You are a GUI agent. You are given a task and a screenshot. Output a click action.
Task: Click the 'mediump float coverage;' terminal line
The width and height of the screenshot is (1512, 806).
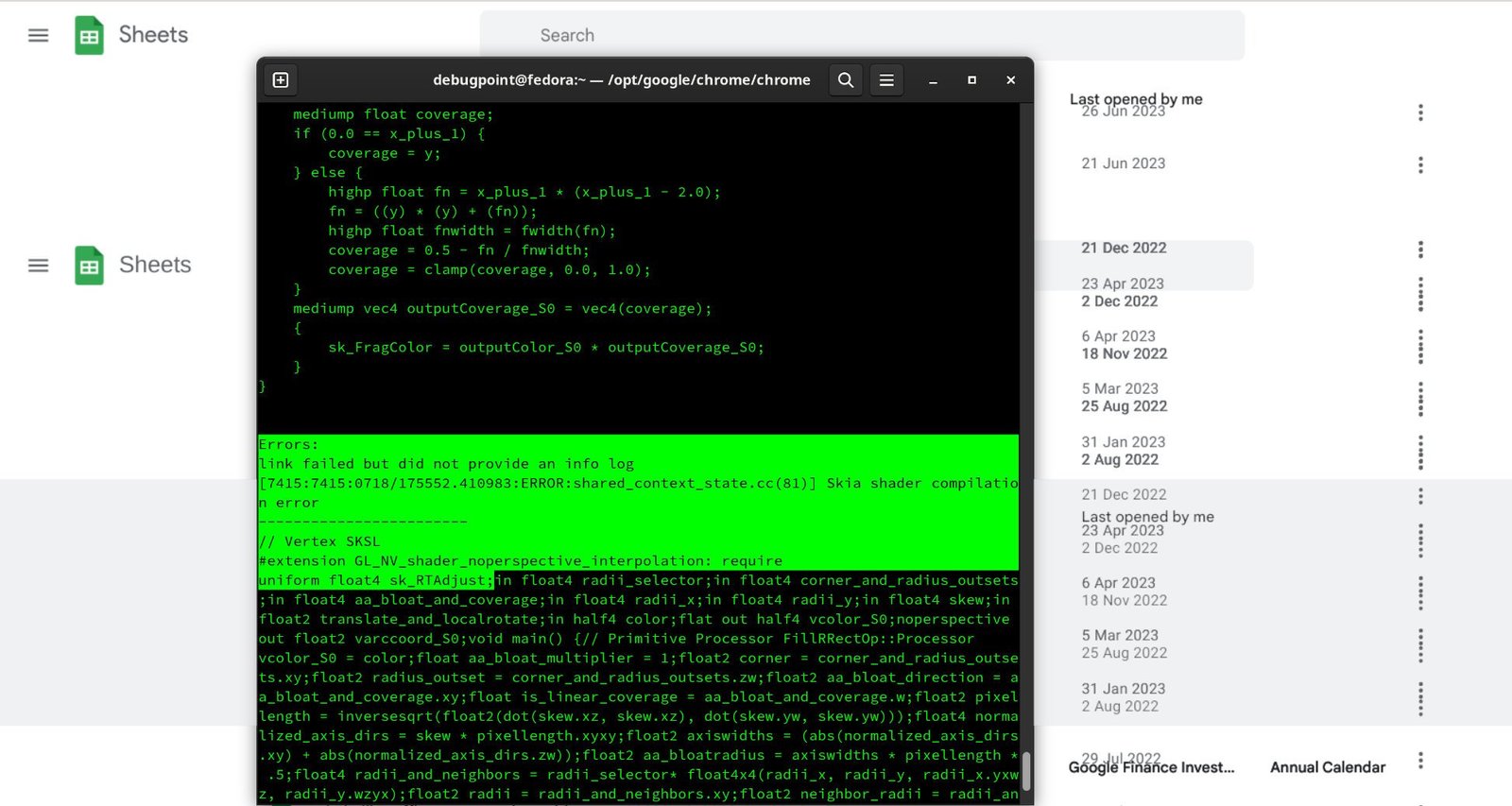coord(393,114)
